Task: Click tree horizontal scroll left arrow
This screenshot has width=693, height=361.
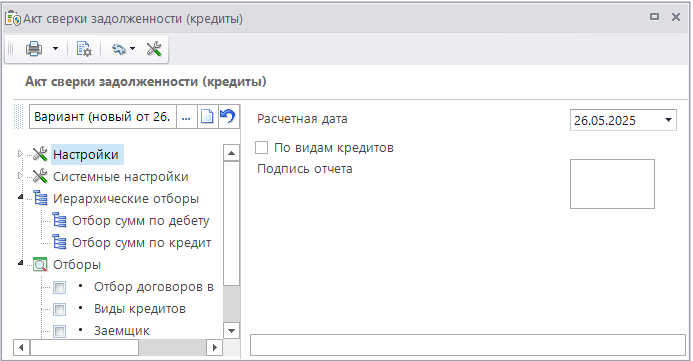Action: [x=21, y=348]
